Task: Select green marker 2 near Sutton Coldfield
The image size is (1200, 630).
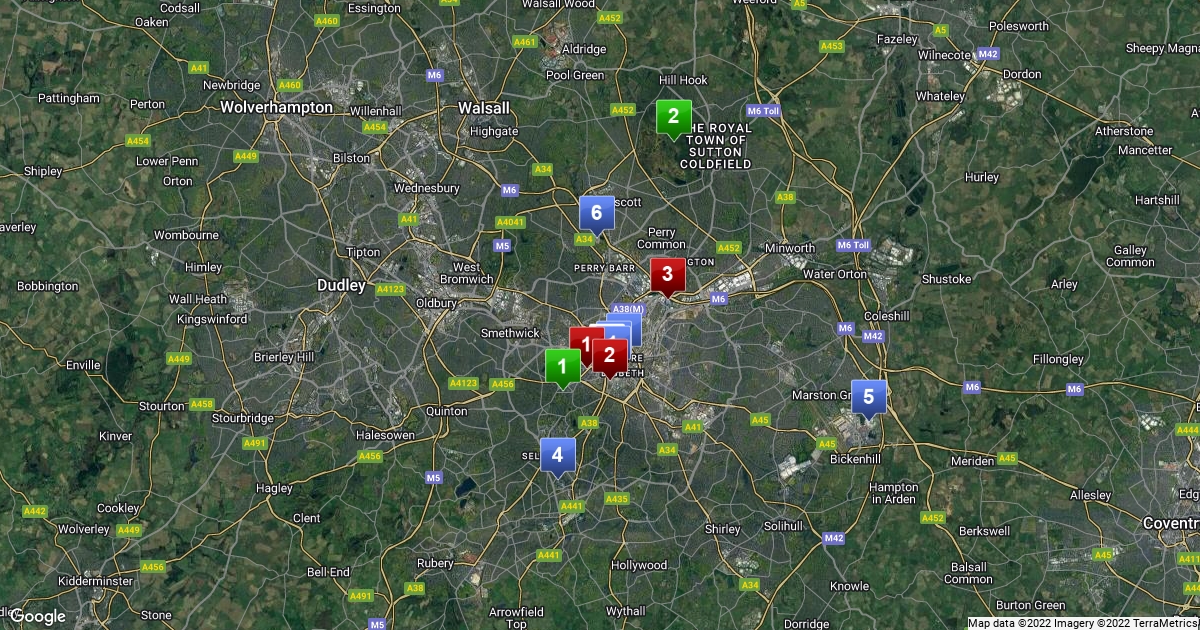Action: (x=673, y=118)
